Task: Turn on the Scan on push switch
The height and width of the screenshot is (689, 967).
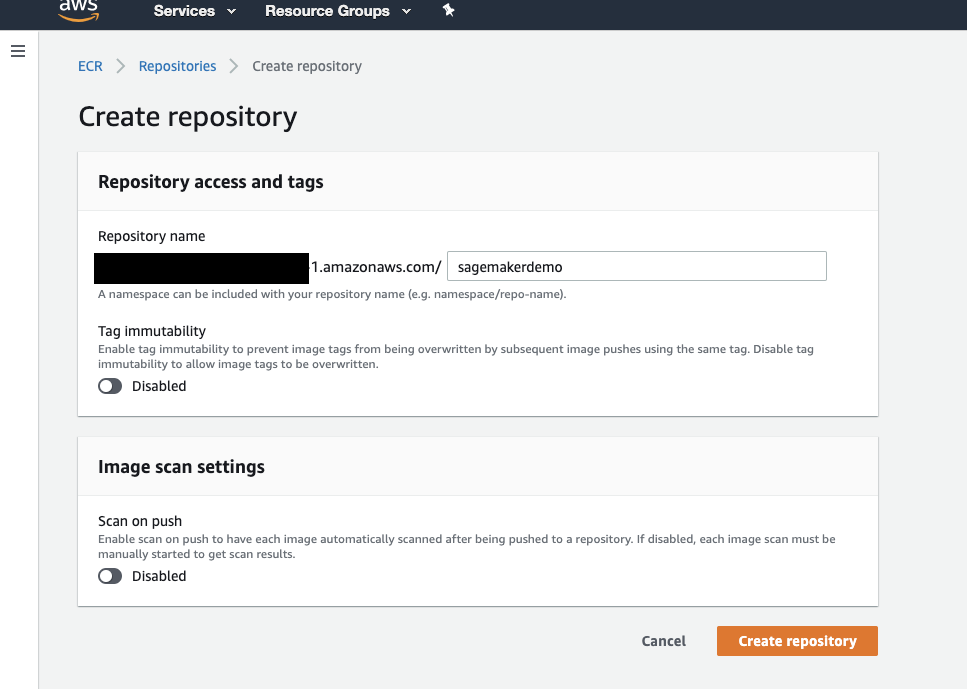Action: pyautogui.click(x=110, y=576)
